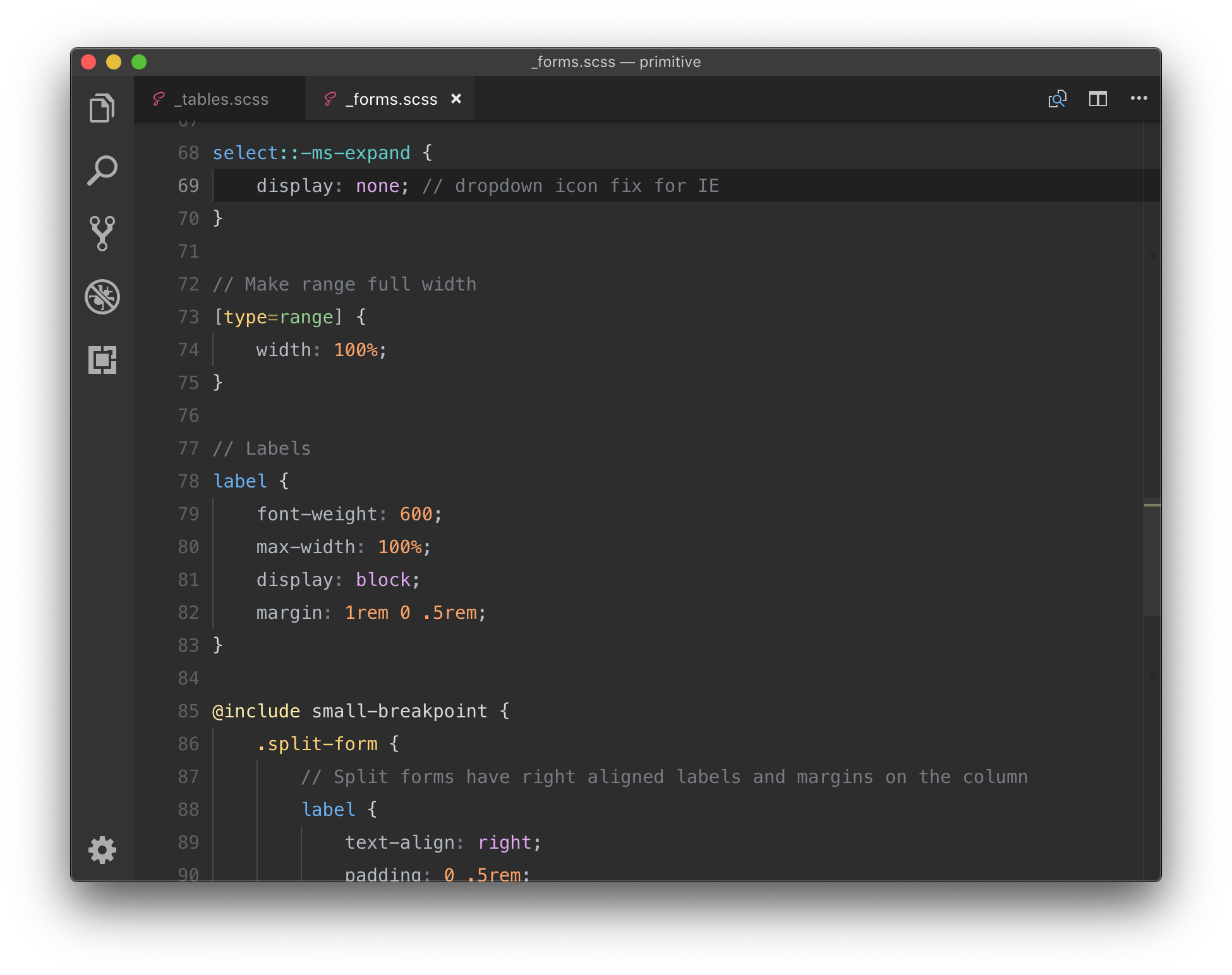Click the 'none' value on line 69
The image size is (1232, 975).
377,186
